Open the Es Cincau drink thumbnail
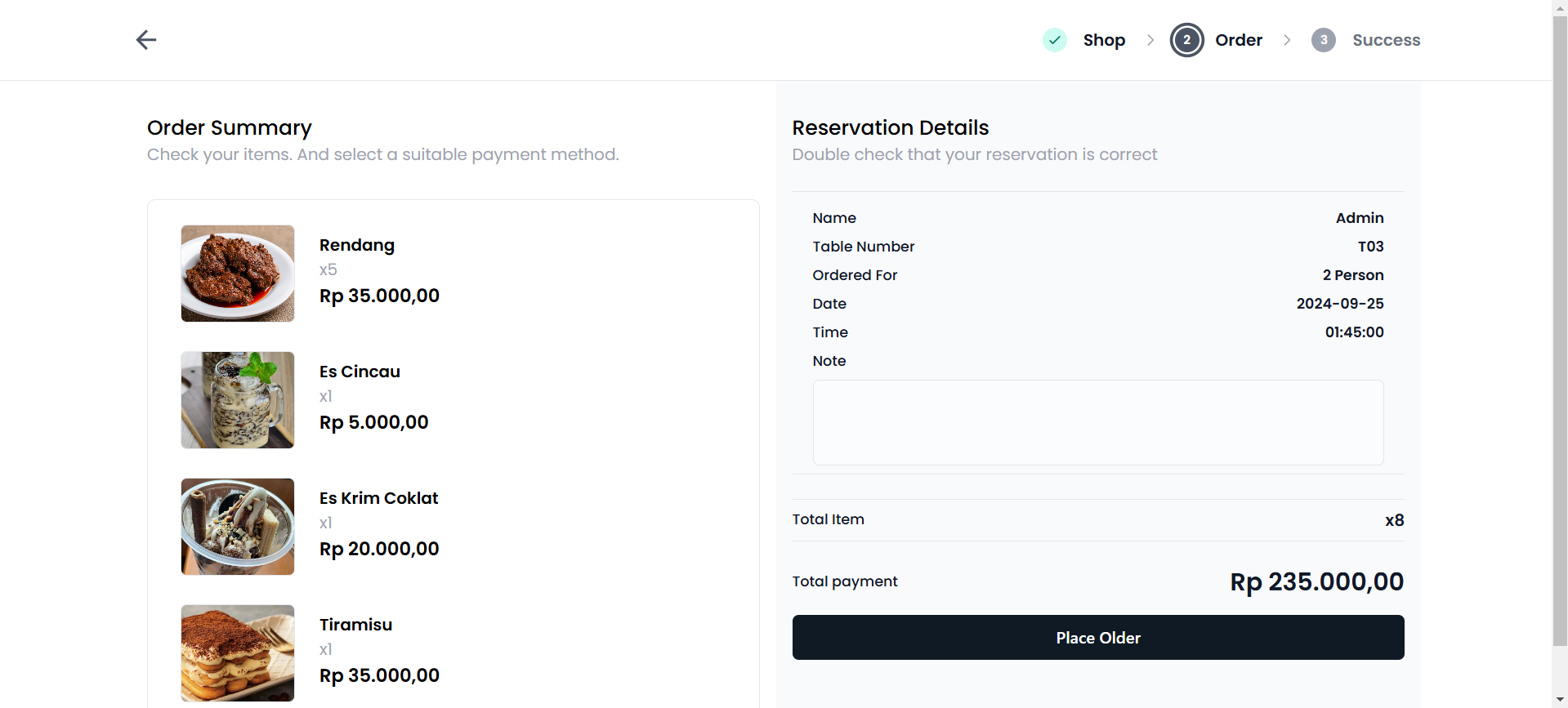The width and height of the screenshot is (1568, 708). click(x=238, y=400)
